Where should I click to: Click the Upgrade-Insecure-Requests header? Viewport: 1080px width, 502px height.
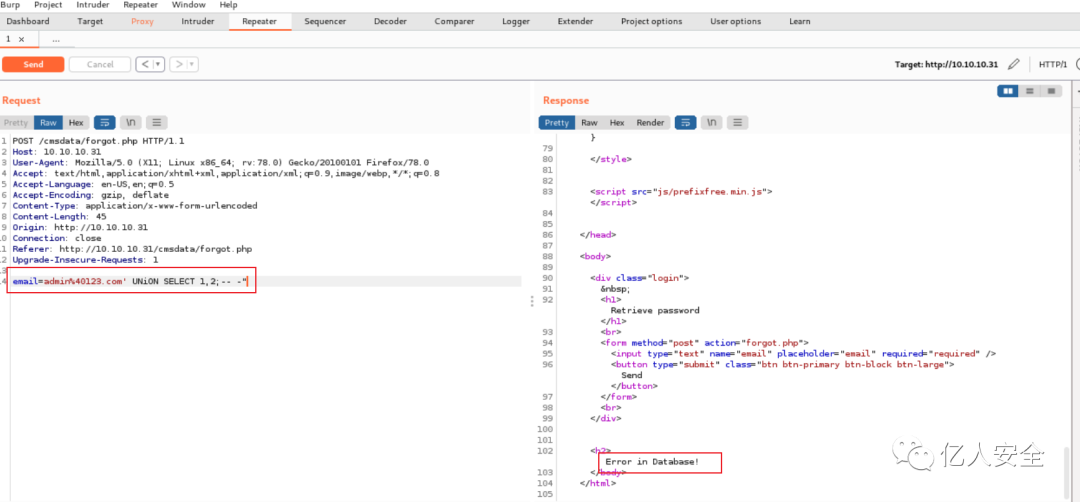point(85,260)
